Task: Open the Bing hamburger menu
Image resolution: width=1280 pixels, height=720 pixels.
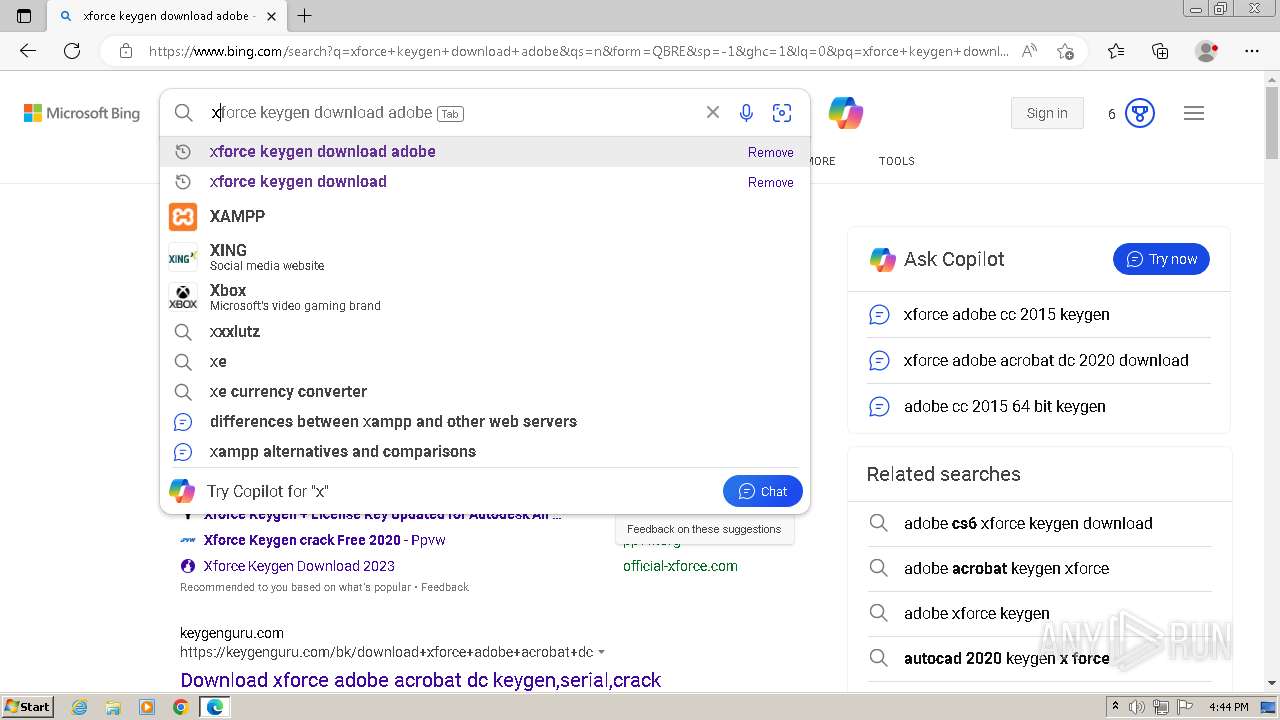Action: click(1194, 113)
